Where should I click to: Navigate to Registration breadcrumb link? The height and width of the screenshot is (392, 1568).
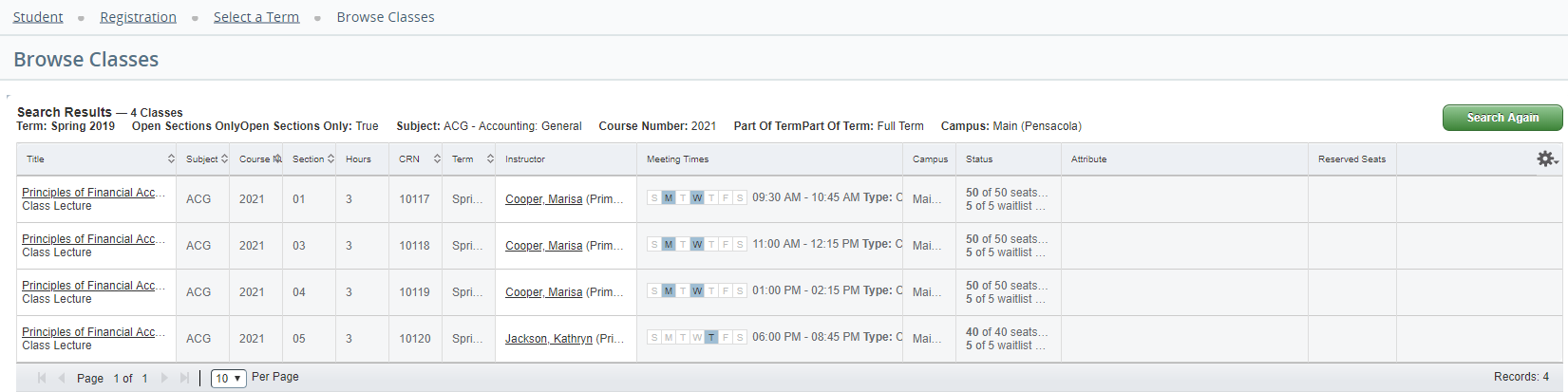138,17
